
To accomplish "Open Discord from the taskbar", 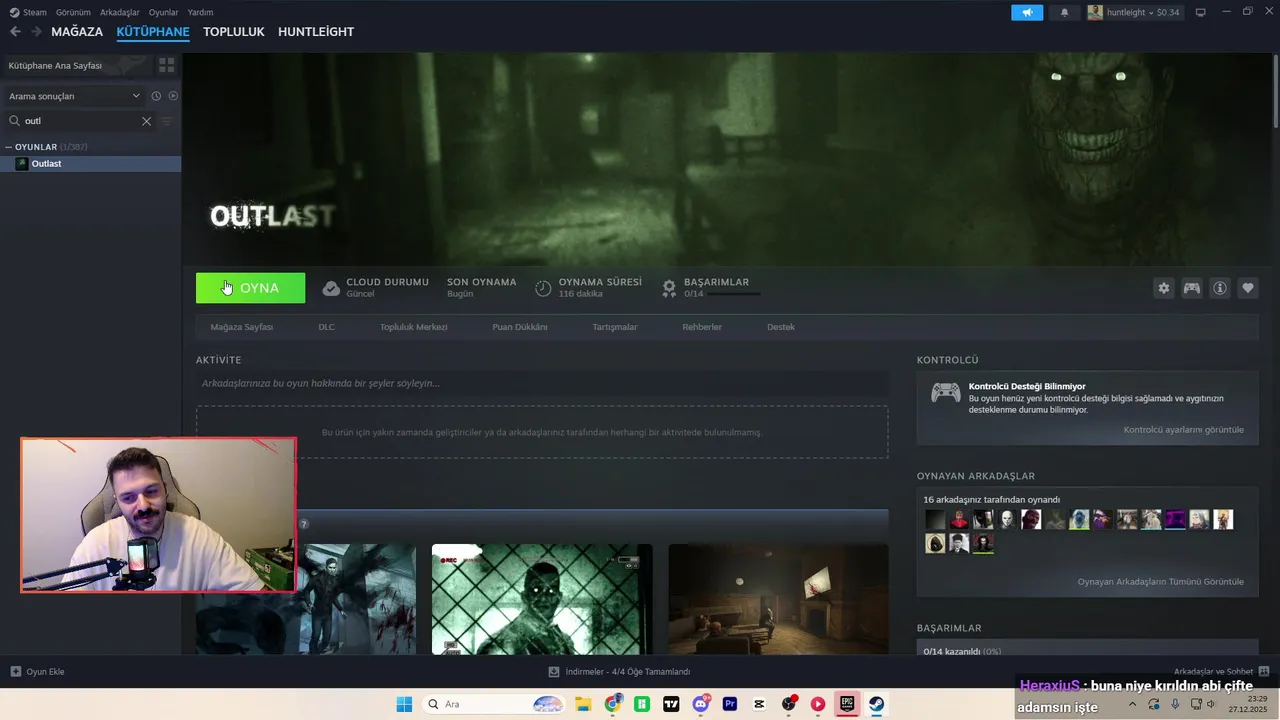I will tap(701, 704).
